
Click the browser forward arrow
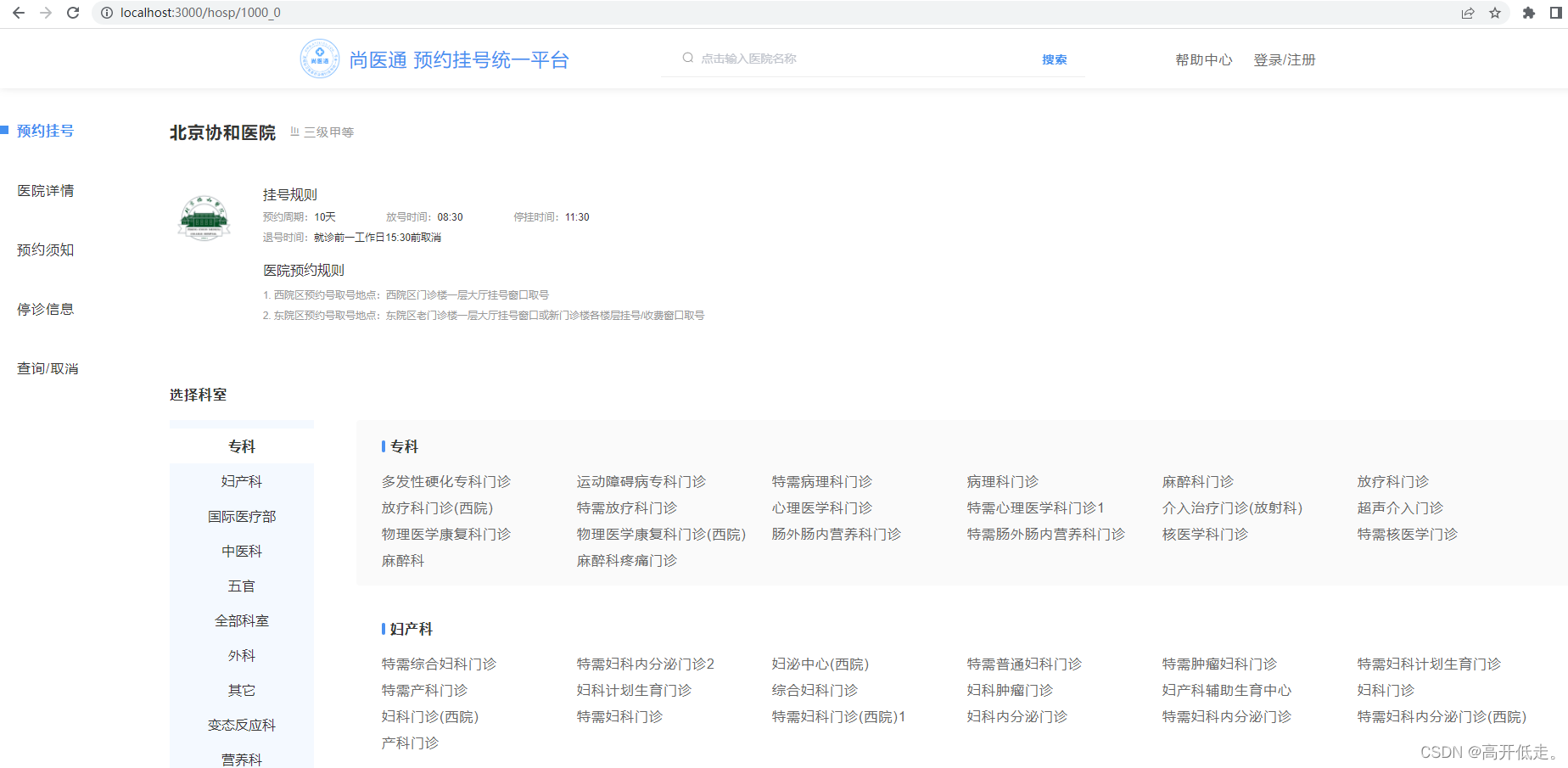(46, 13)
